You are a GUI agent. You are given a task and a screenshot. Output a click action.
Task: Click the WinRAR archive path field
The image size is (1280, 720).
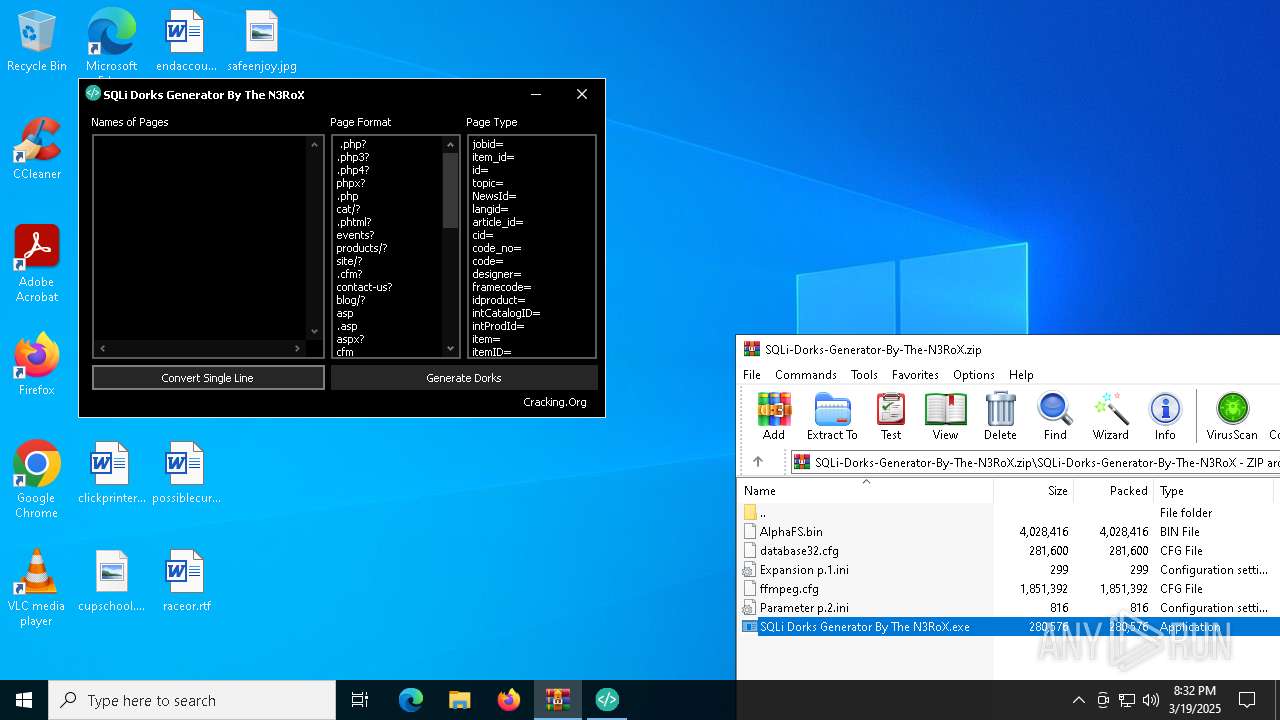pyautogui.click(x=1034, y=462)
